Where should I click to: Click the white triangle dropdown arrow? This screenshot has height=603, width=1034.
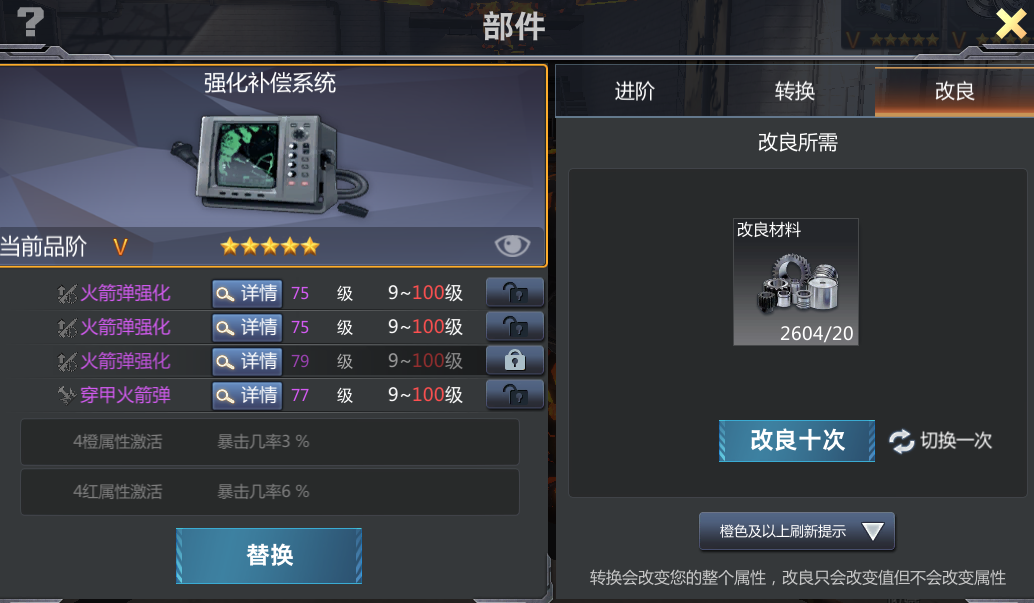point(872,531)
